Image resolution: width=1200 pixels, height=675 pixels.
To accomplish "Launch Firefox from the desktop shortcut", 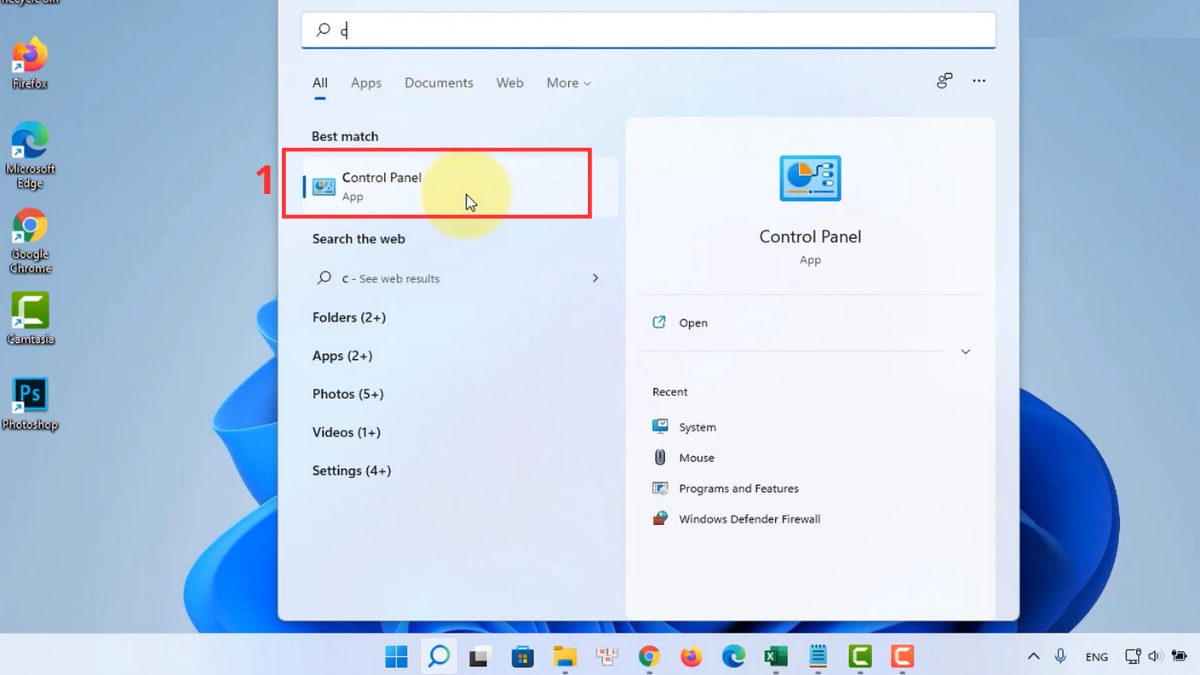I will (x=30, y=56).
